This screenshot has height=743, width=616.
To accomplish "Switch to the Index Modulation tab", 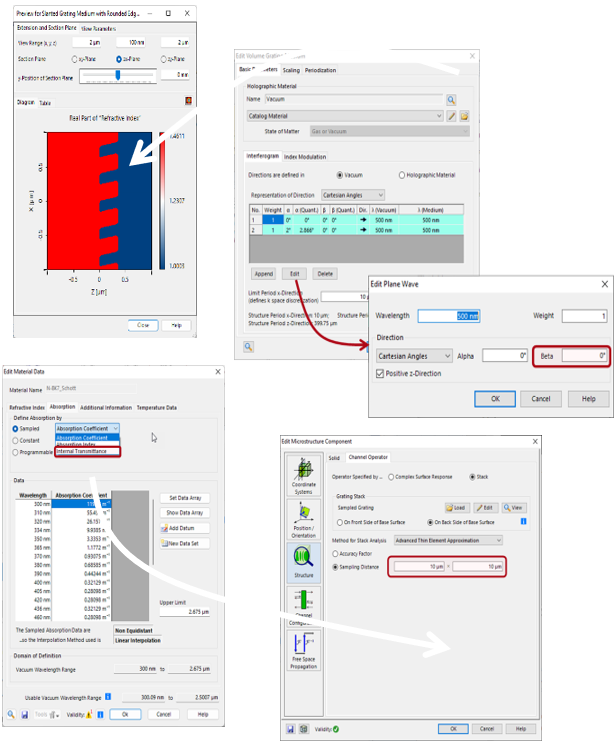I will point(305,157).
